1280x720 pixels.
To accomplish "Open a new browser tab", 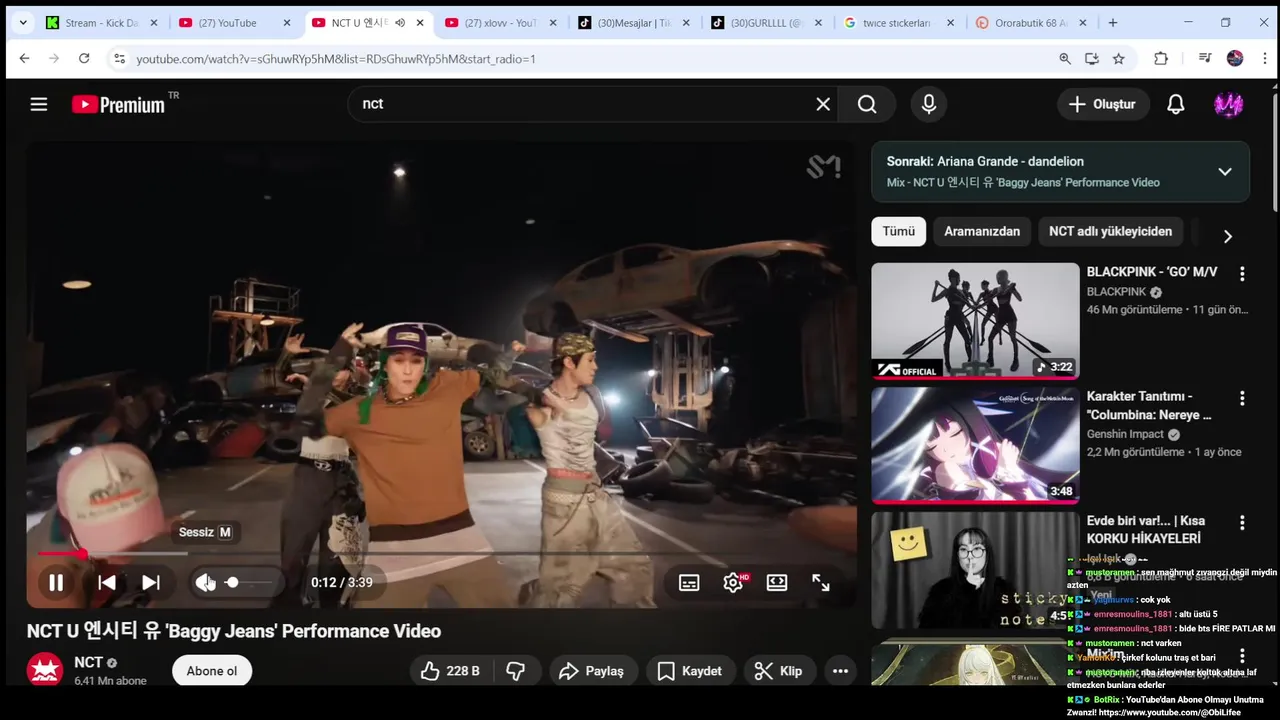I will 1113,22.
